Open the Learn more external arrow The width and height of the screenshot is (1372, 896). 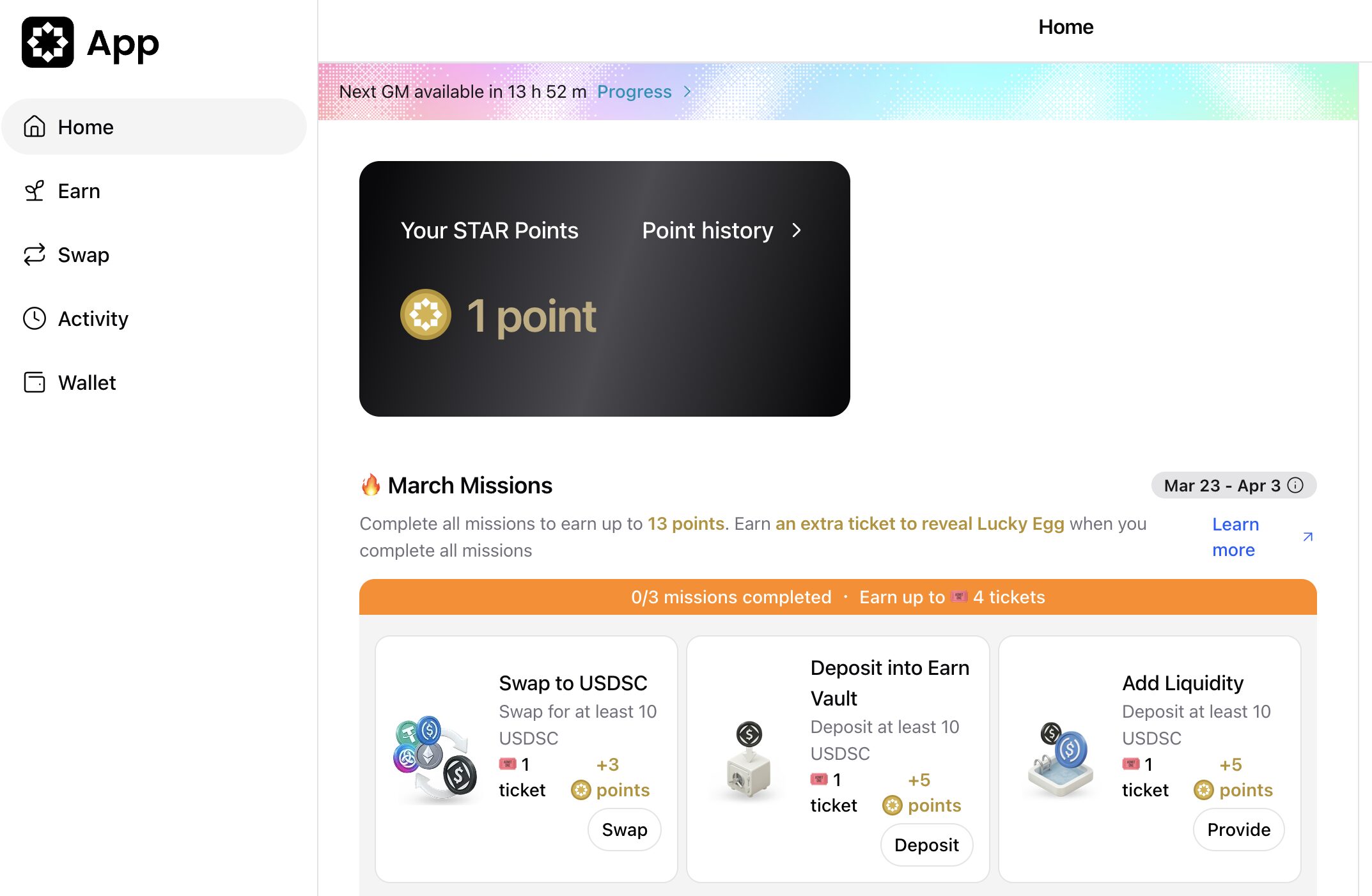tap(1308, 537)
